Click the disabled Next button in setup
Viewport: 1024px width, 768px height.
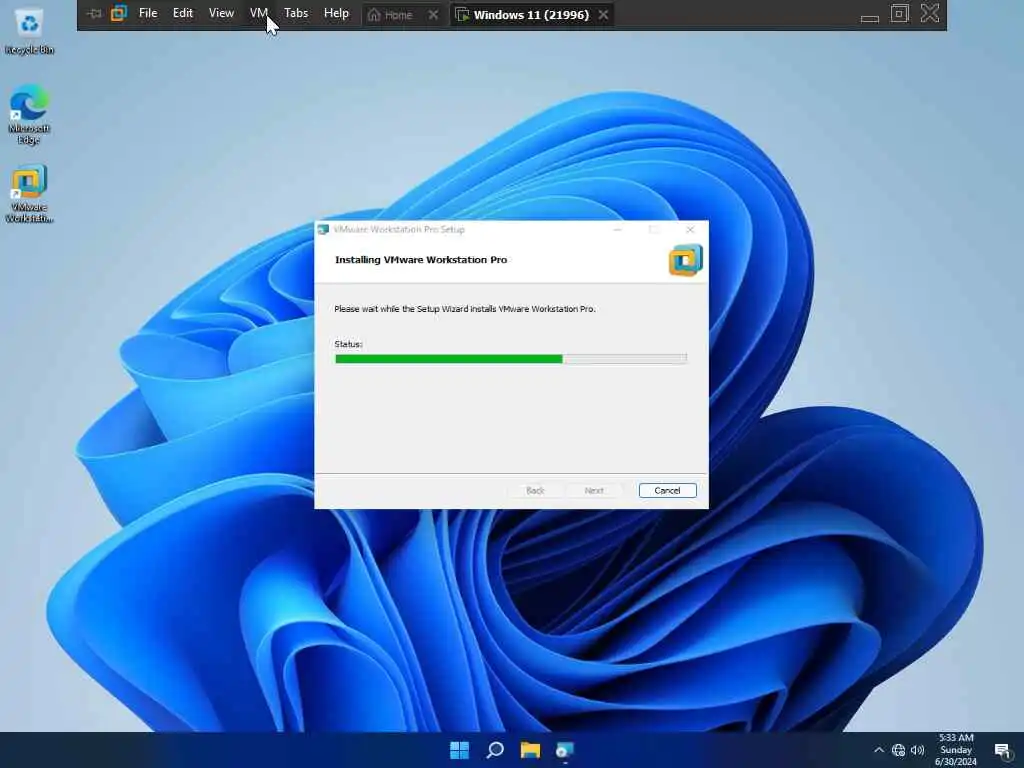(594, 490)
